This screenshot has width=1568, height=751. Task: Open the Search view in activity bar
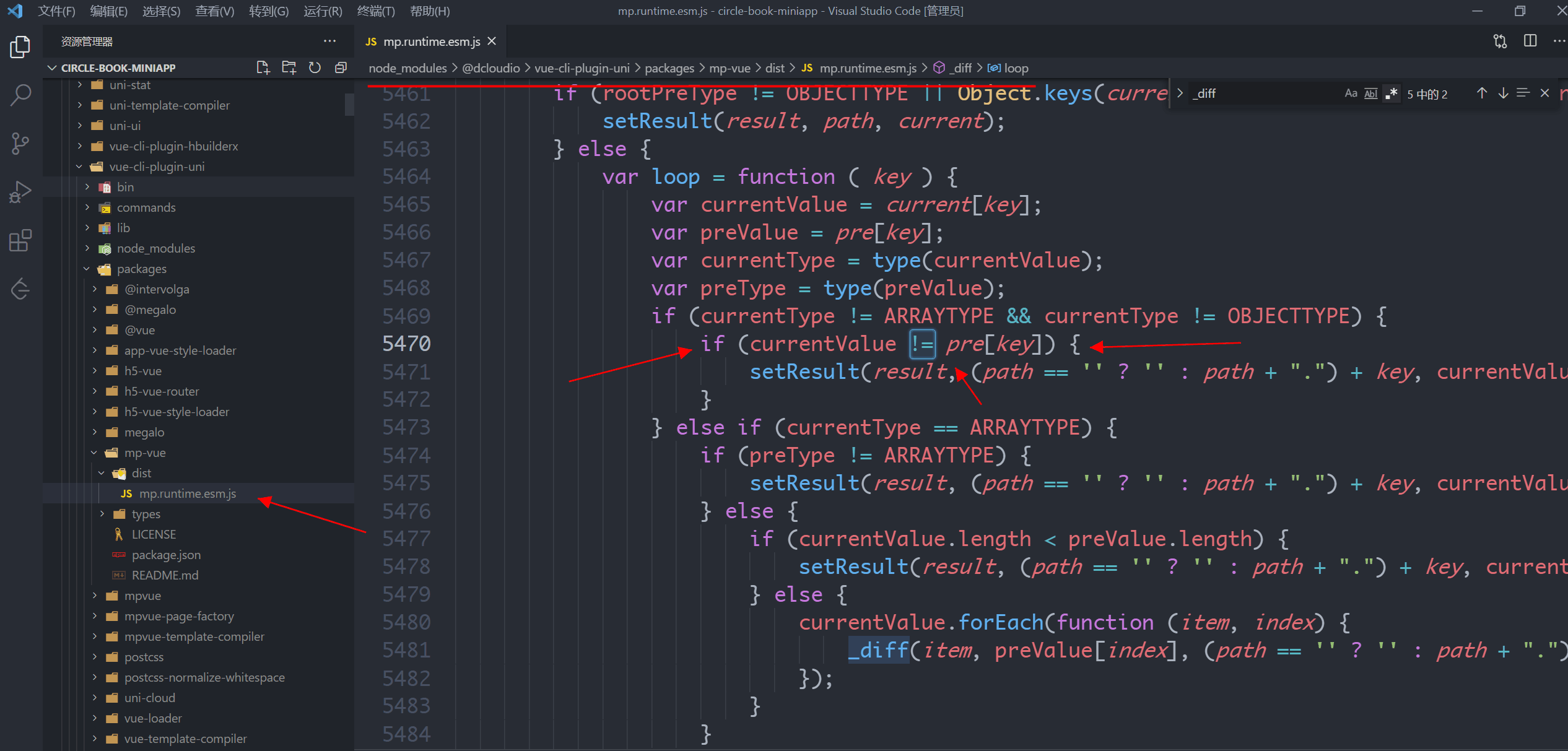coord(20,95)
